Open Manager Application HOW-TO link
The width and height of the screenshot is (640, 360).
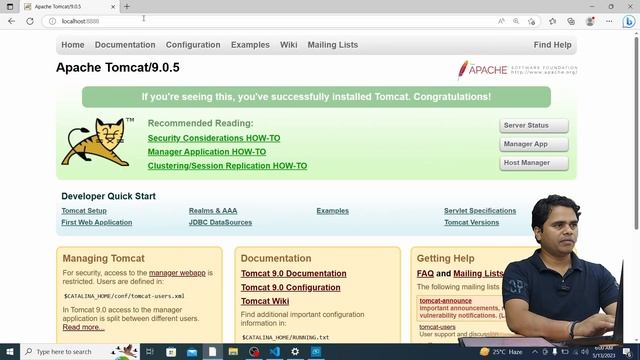pos(207,152)
